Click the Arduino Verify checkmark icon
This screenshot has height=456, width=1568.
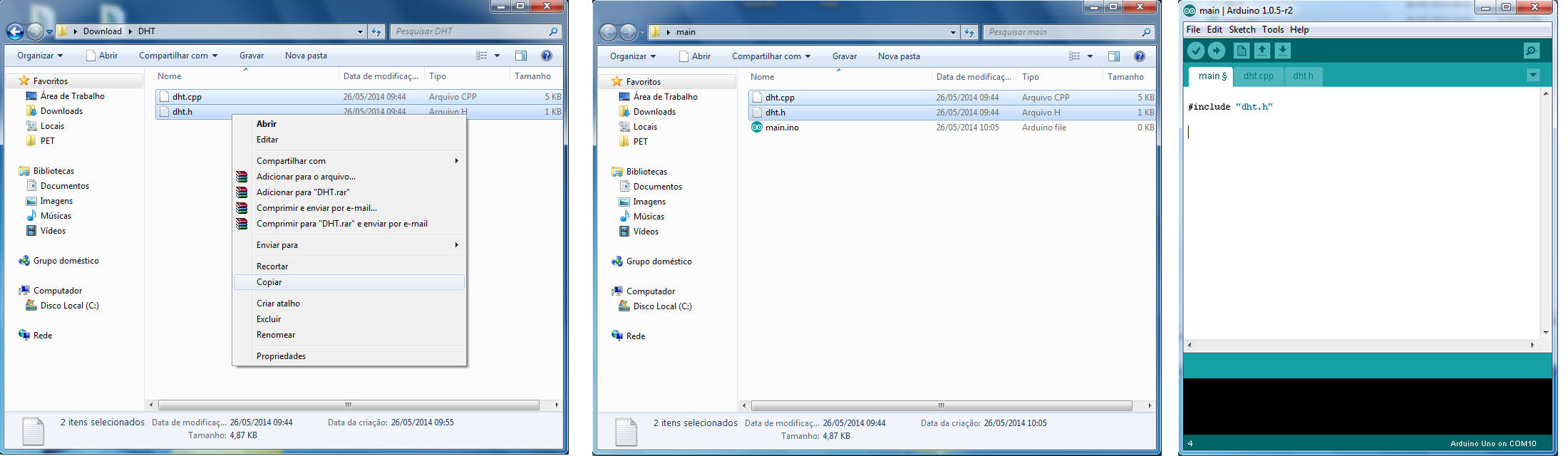click(1195, 51)
